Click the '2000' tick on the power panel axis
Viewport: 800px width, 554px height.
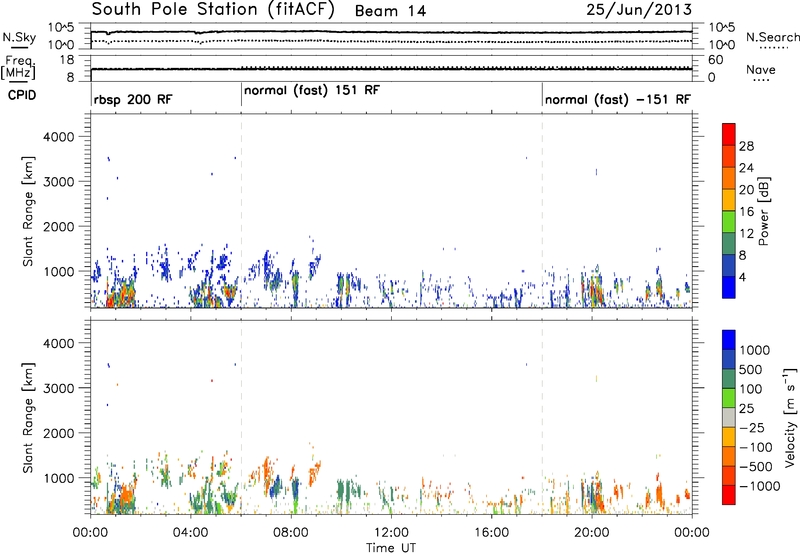pyautogui.click(x=59, y=226)
